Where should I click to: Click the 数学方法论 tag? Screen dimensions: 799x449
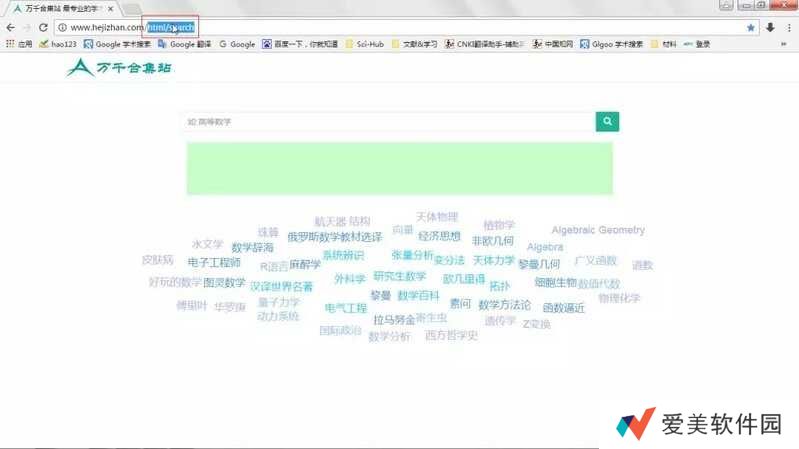(x=504, y=305)
